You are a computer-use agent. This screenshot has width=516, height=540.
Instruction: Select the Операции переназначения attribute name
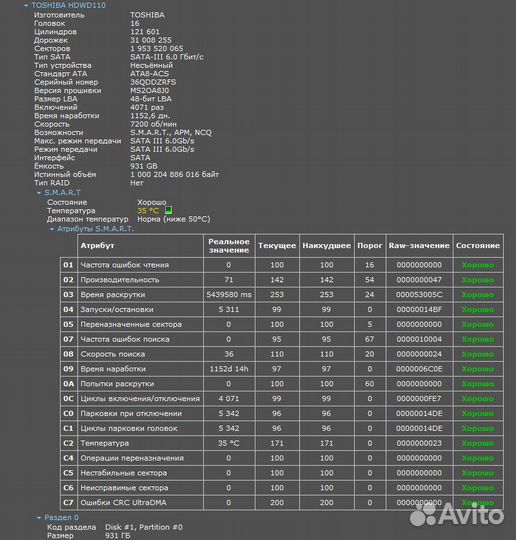tap(132, 458)
